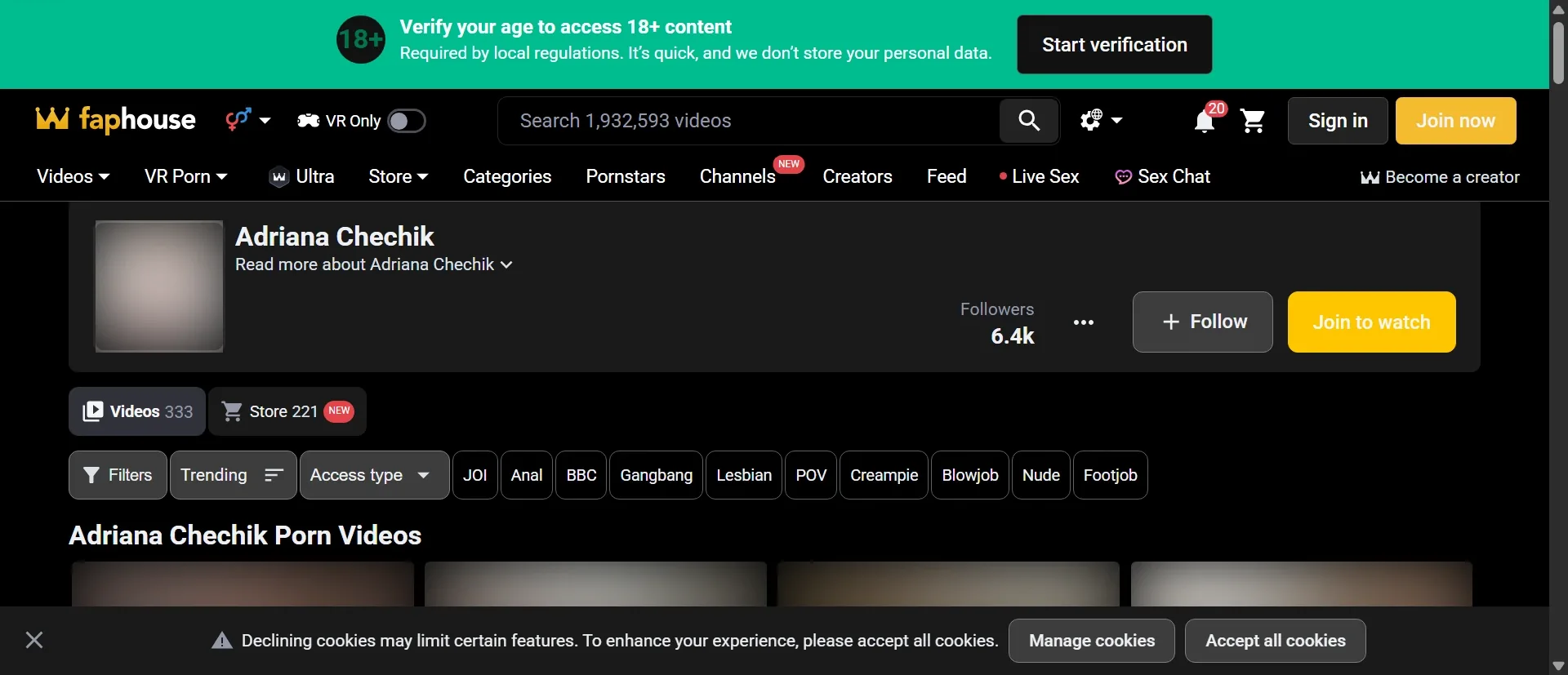Select the JOI tag filter
The image size is (1568, 675).
pyautogui.click(x=474, y=475)
